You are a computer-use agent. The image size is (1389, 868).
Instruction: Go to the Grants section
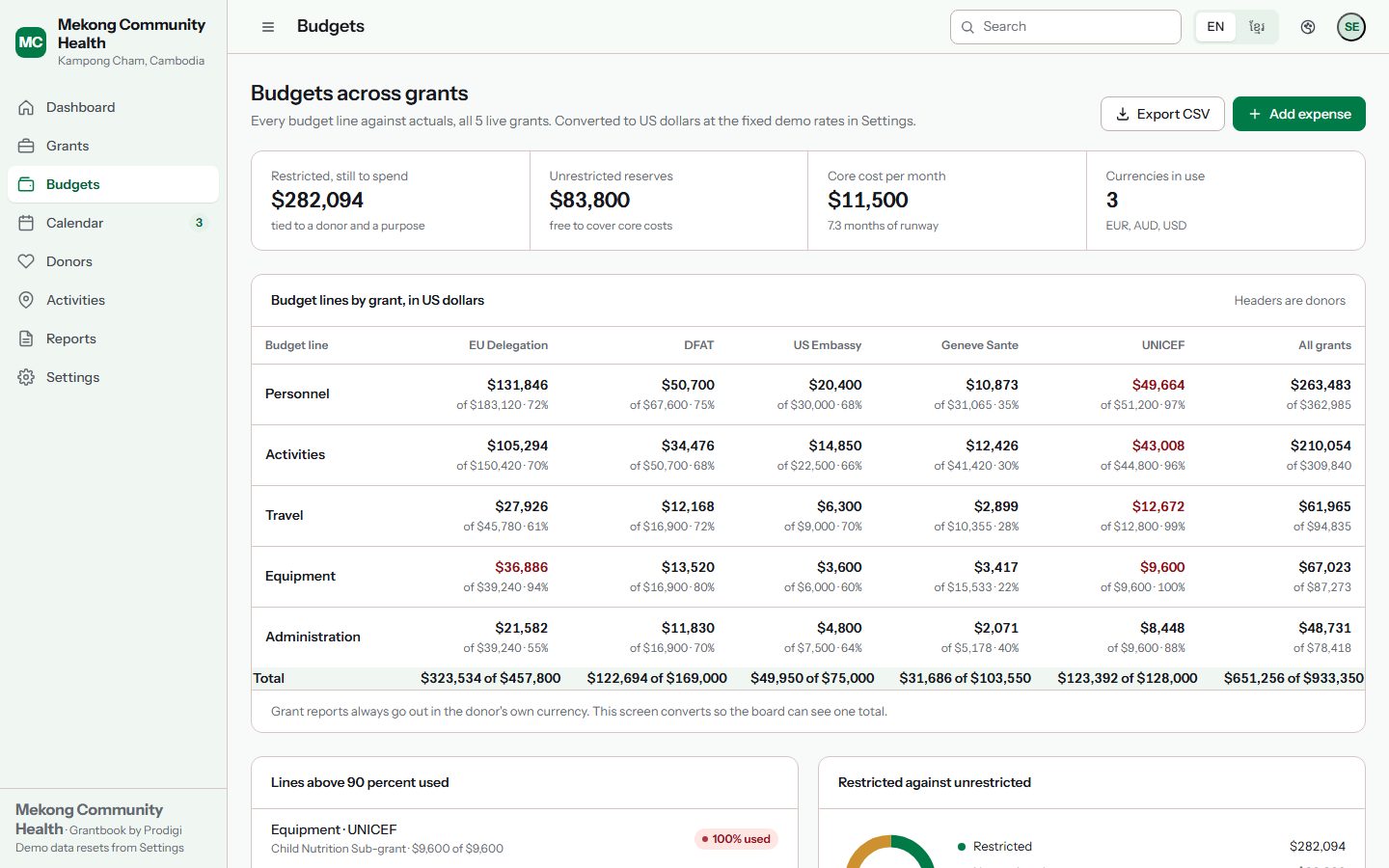(113, 146)
